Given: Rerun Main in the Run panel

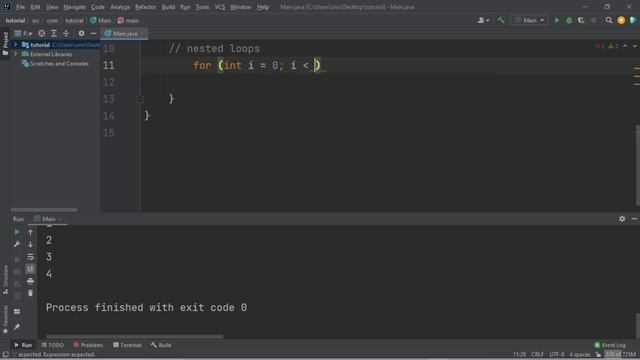Looking at the screenshot, I should (x=17, y=232).
